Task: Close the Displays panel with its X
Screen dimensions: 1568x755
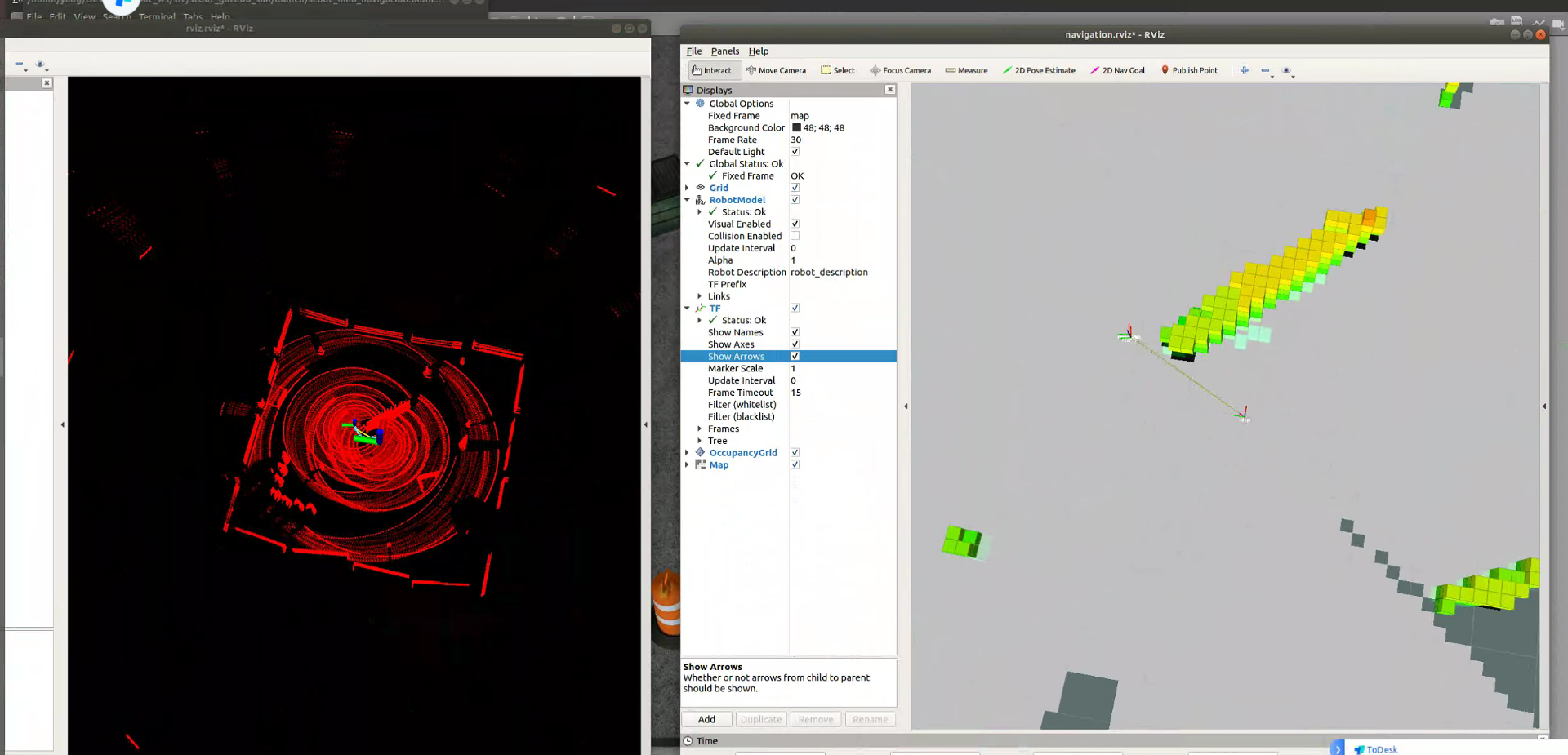Action: pyautogui.click(x=890, y=90)
